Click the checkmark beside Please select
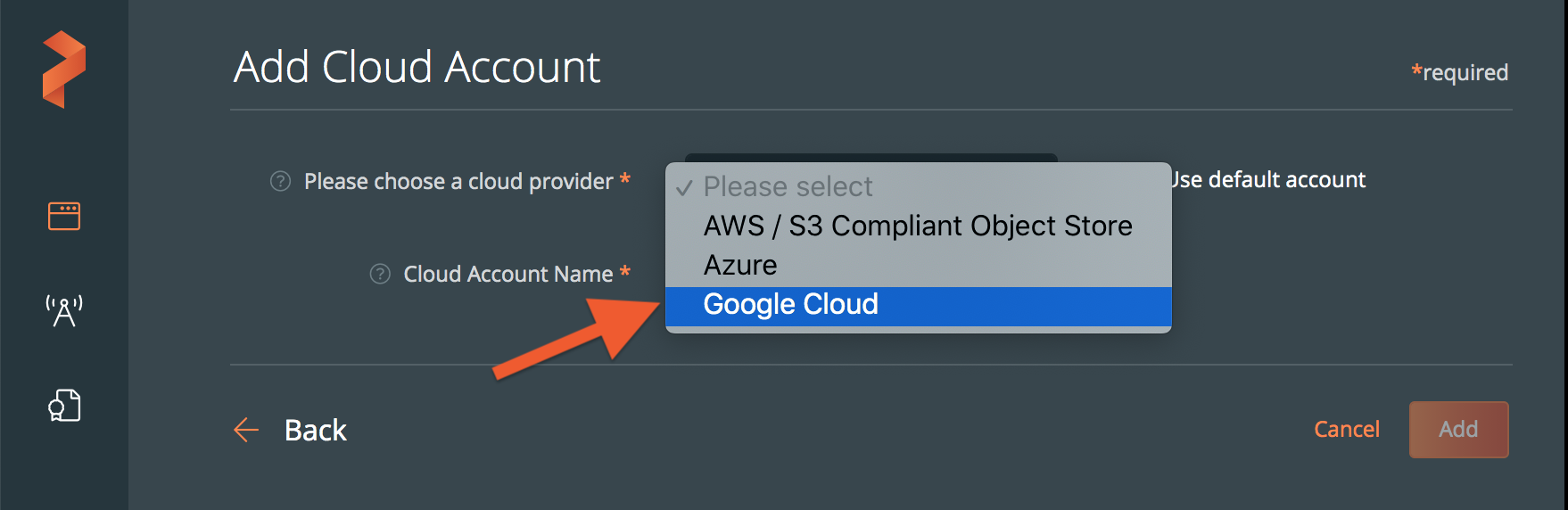Image resolution: width=1568 pixels, height=510 pixels. pos(684,187)
